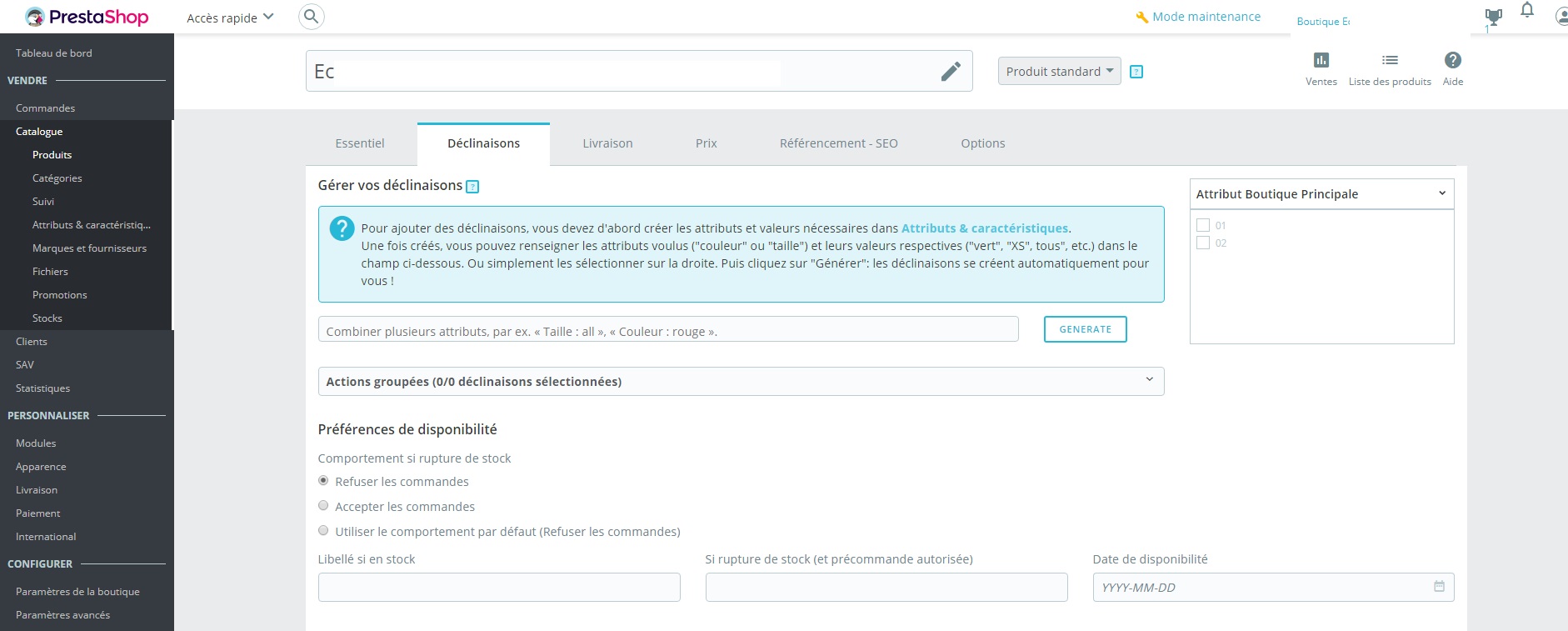The image size is (1568, 631).
Task: Click the GENERATE button
Action: point(1085,329)
